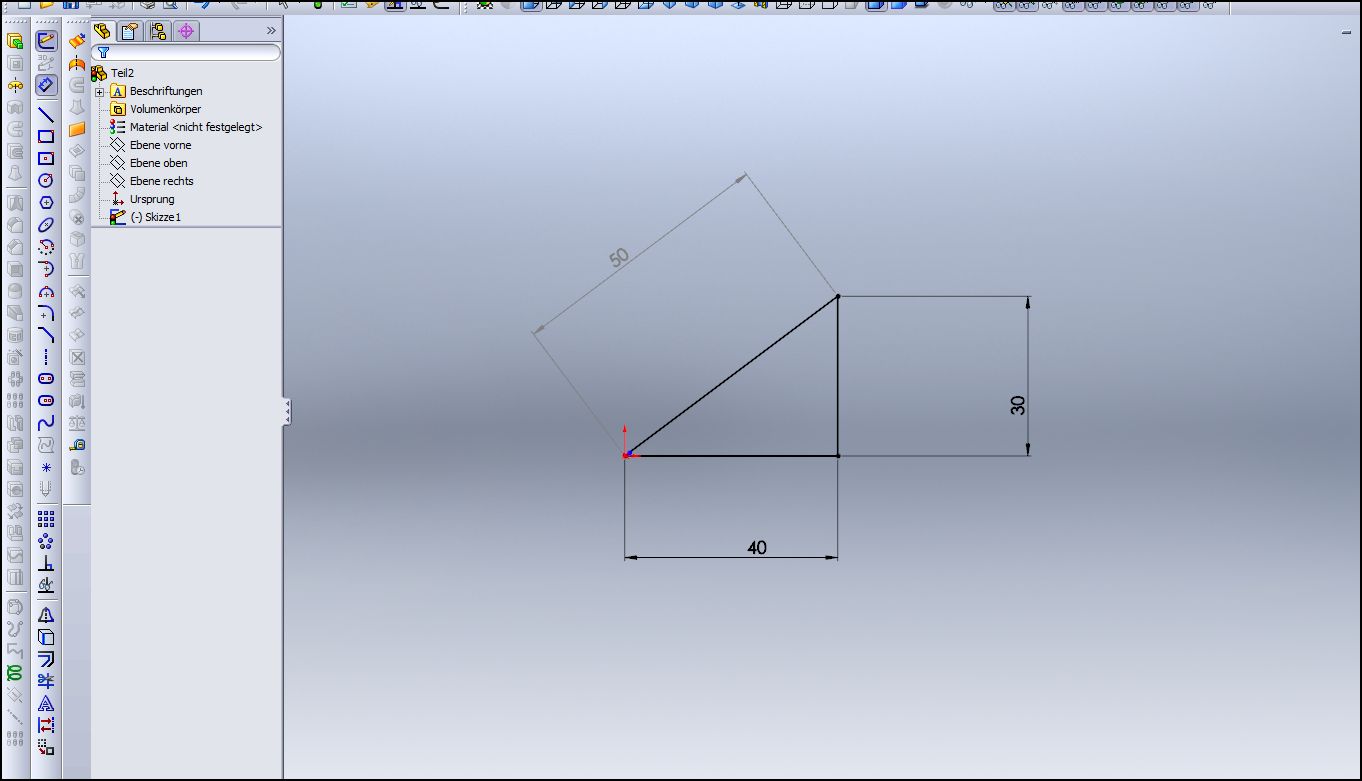Open Display/Delete Relations tool

pyautogui.click(x=46, y=585)
